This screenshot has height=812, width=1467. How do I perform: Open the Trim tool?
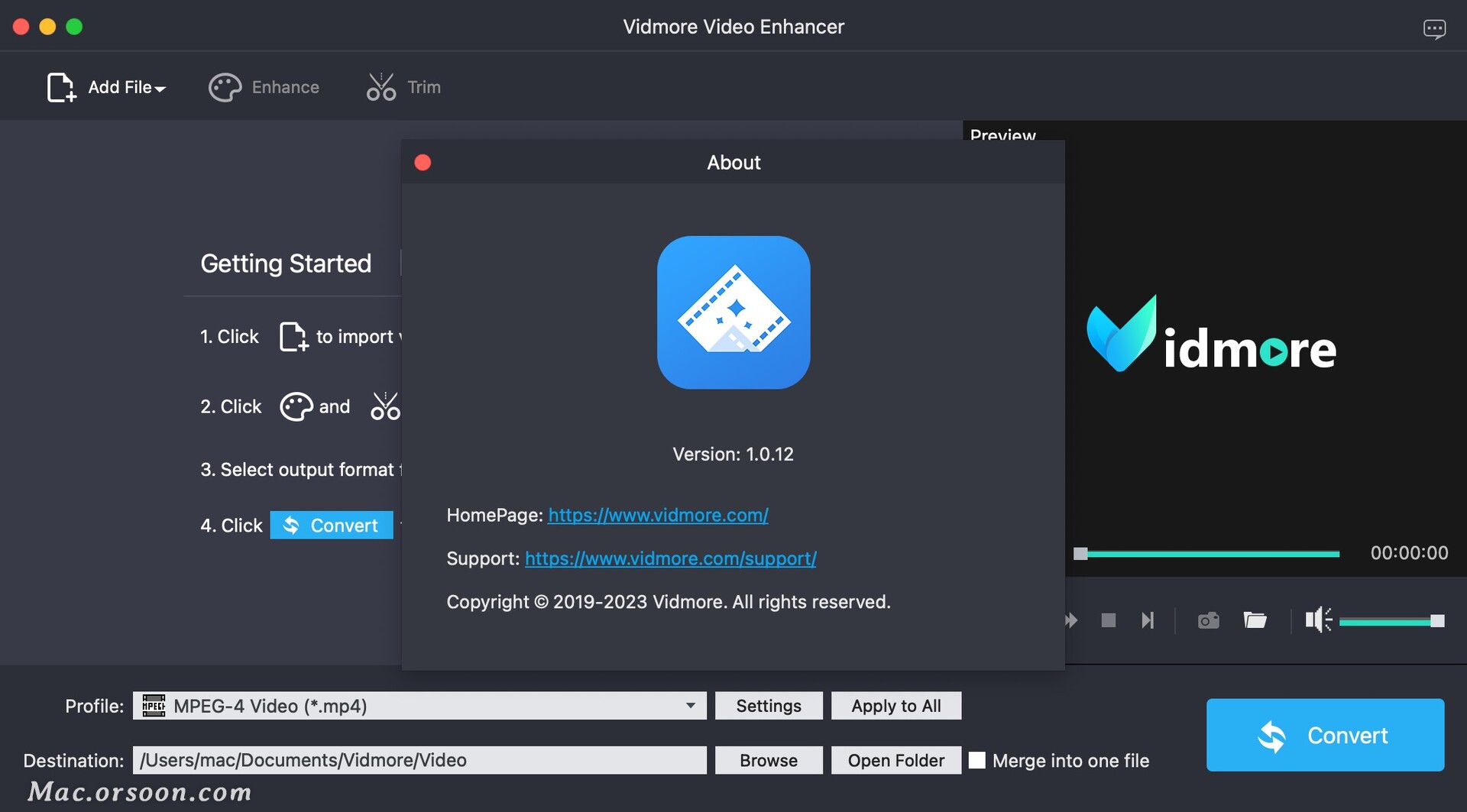pyautogui.click(x=403, y=87)
